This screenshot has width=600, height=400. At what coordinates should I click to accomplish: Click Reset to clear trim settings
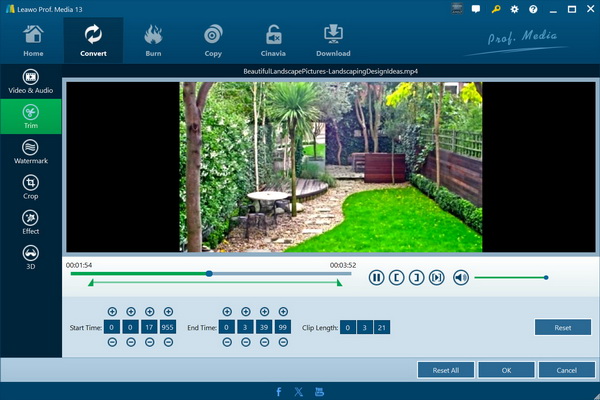coord(562,328)
